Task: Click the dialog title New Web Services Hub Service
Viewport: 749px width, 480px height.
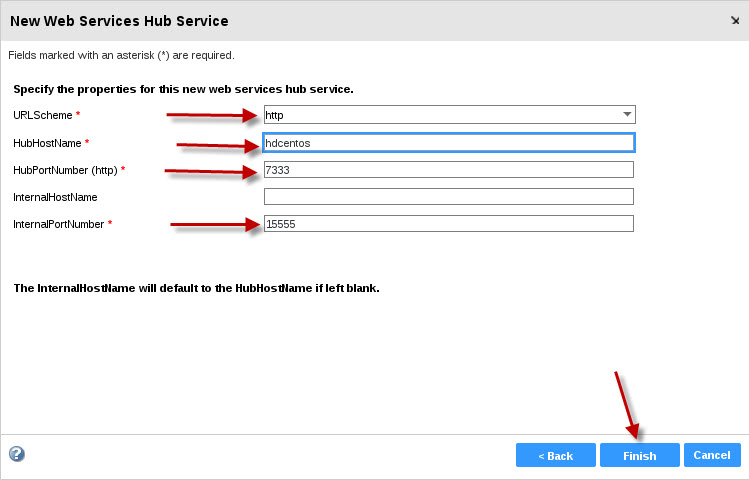Action: [x=119, y=21]
